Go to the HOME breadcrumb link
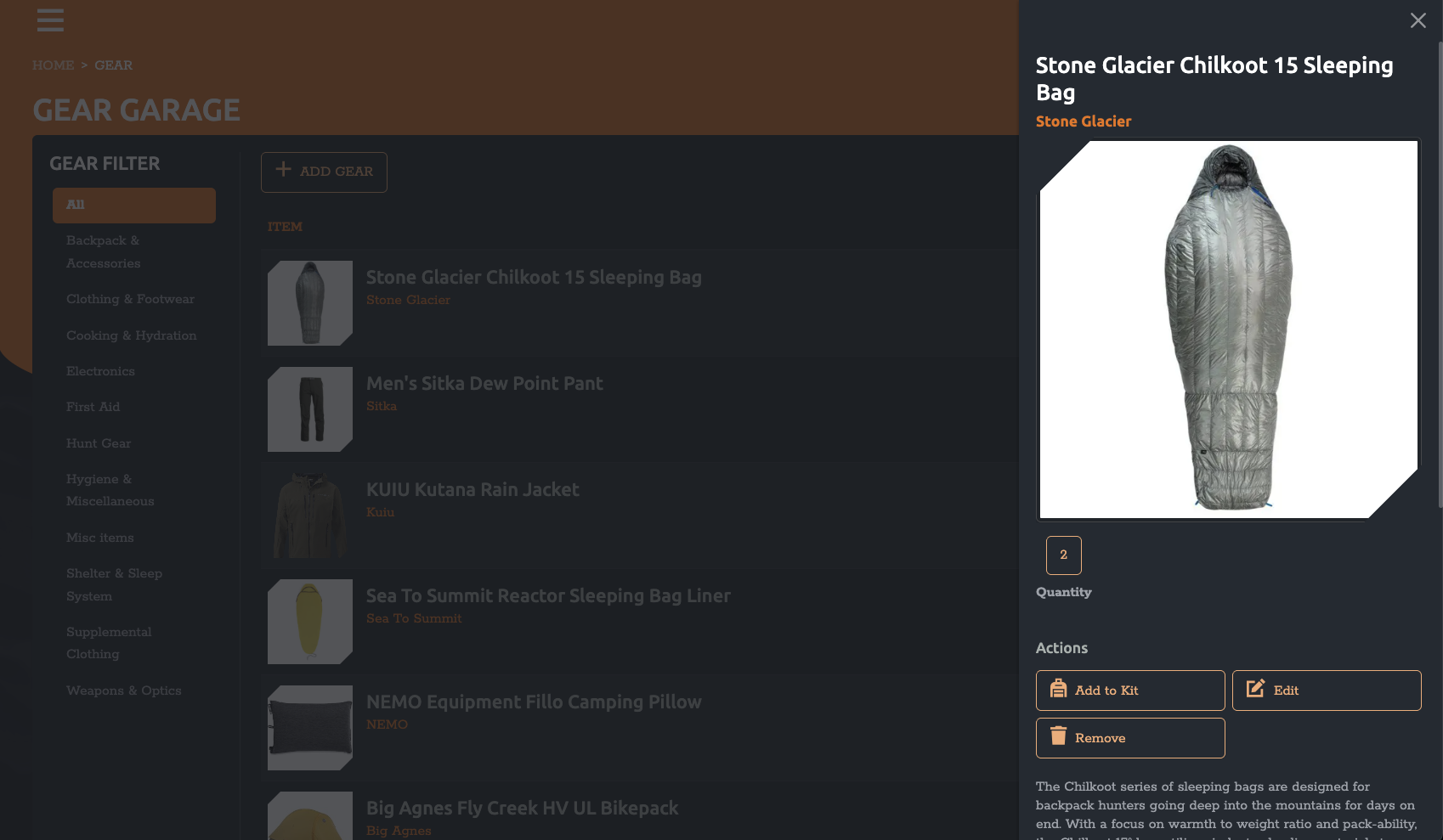This screenshot has height=840, width=1443. click(x=53, y=65)
